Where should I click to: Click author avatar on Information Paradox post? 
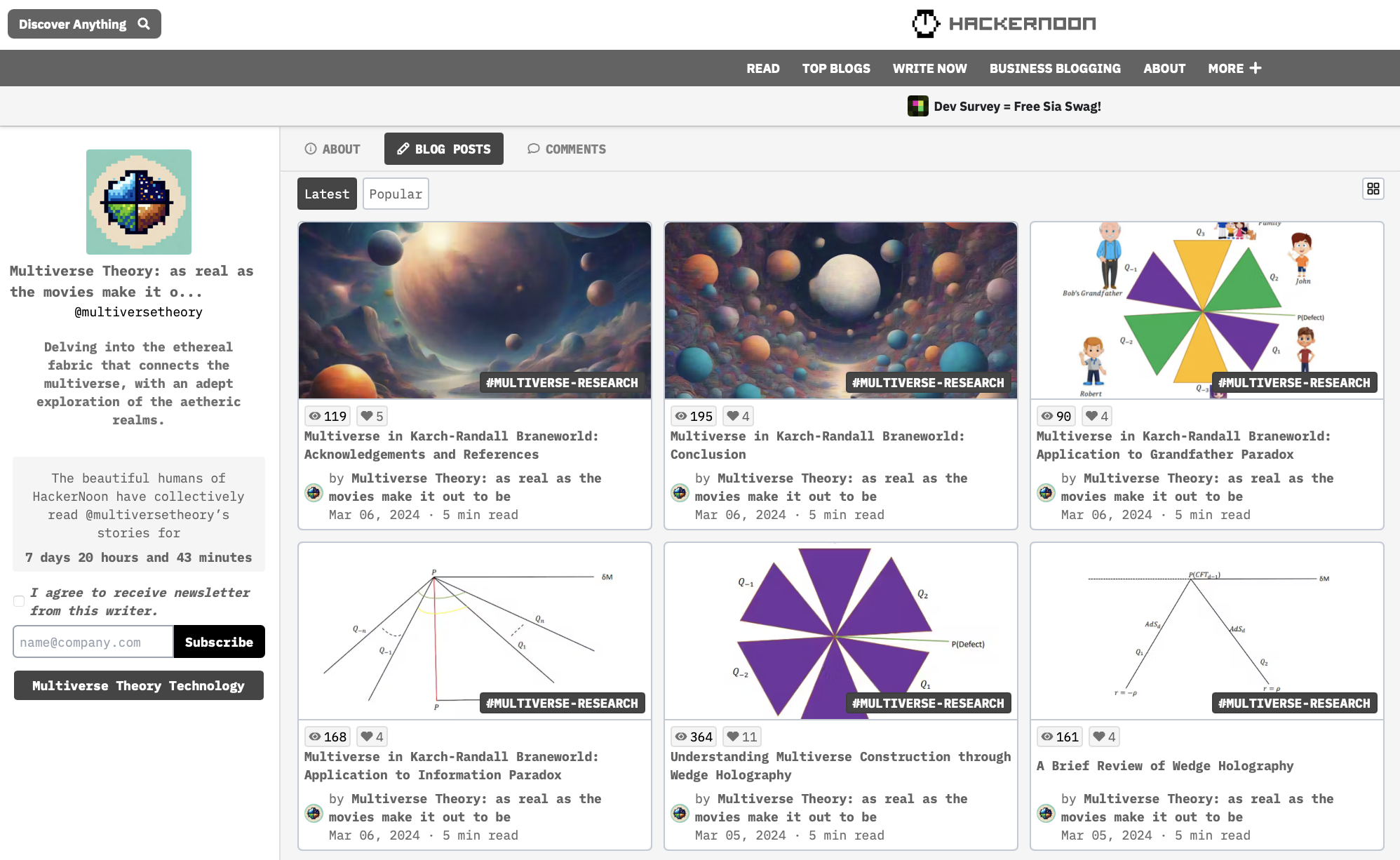click(x=314, y=813)
